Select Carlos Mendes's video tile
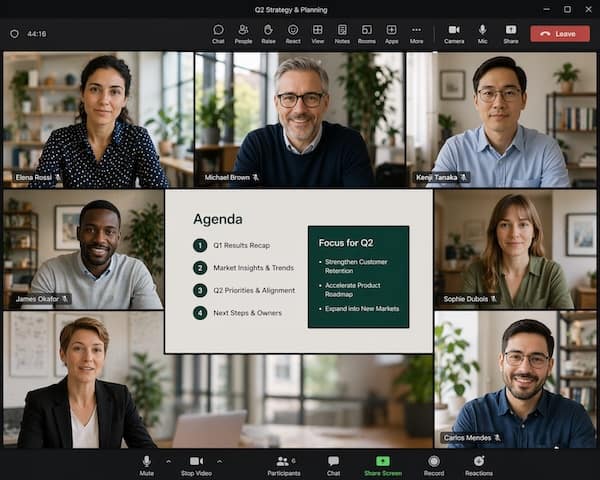Viewport: 600px width, 480px height. (515, 379)
